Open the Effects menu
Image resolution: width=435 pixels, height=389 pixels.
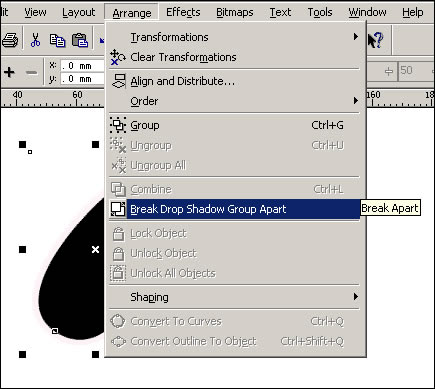(183, 12)
